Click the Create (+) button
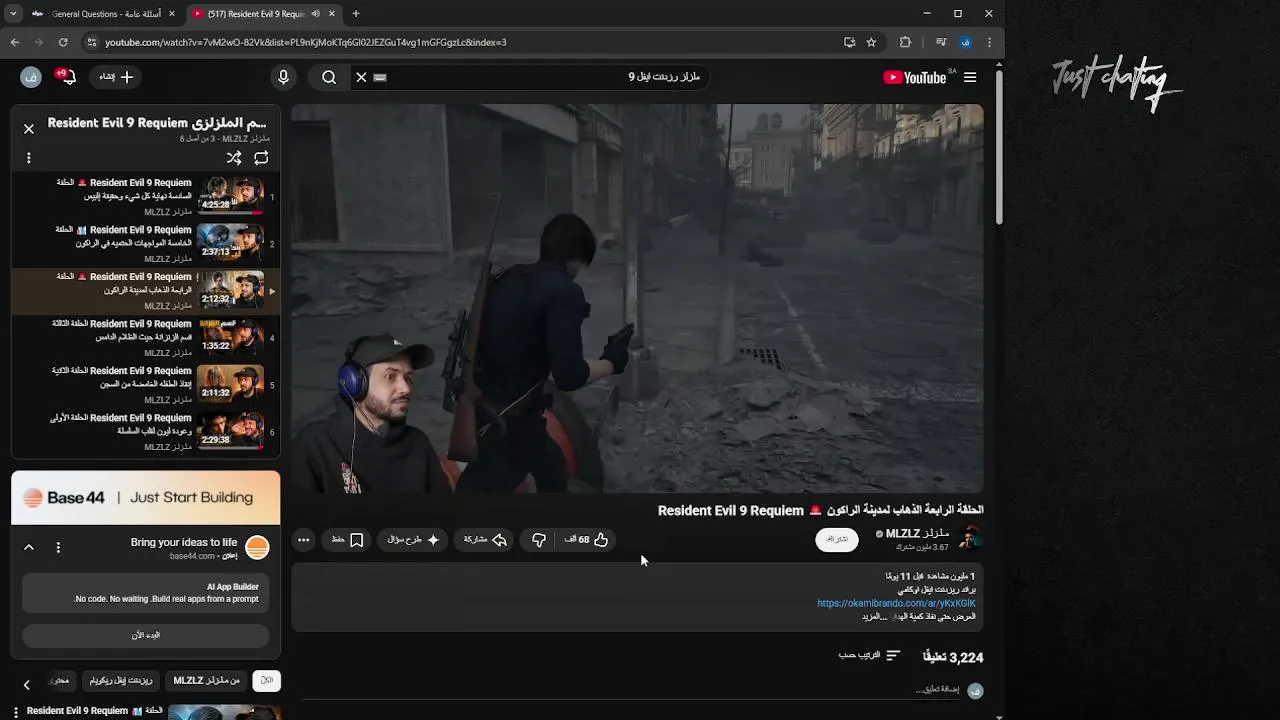1280x720 pixels. [x=116, y=77]
